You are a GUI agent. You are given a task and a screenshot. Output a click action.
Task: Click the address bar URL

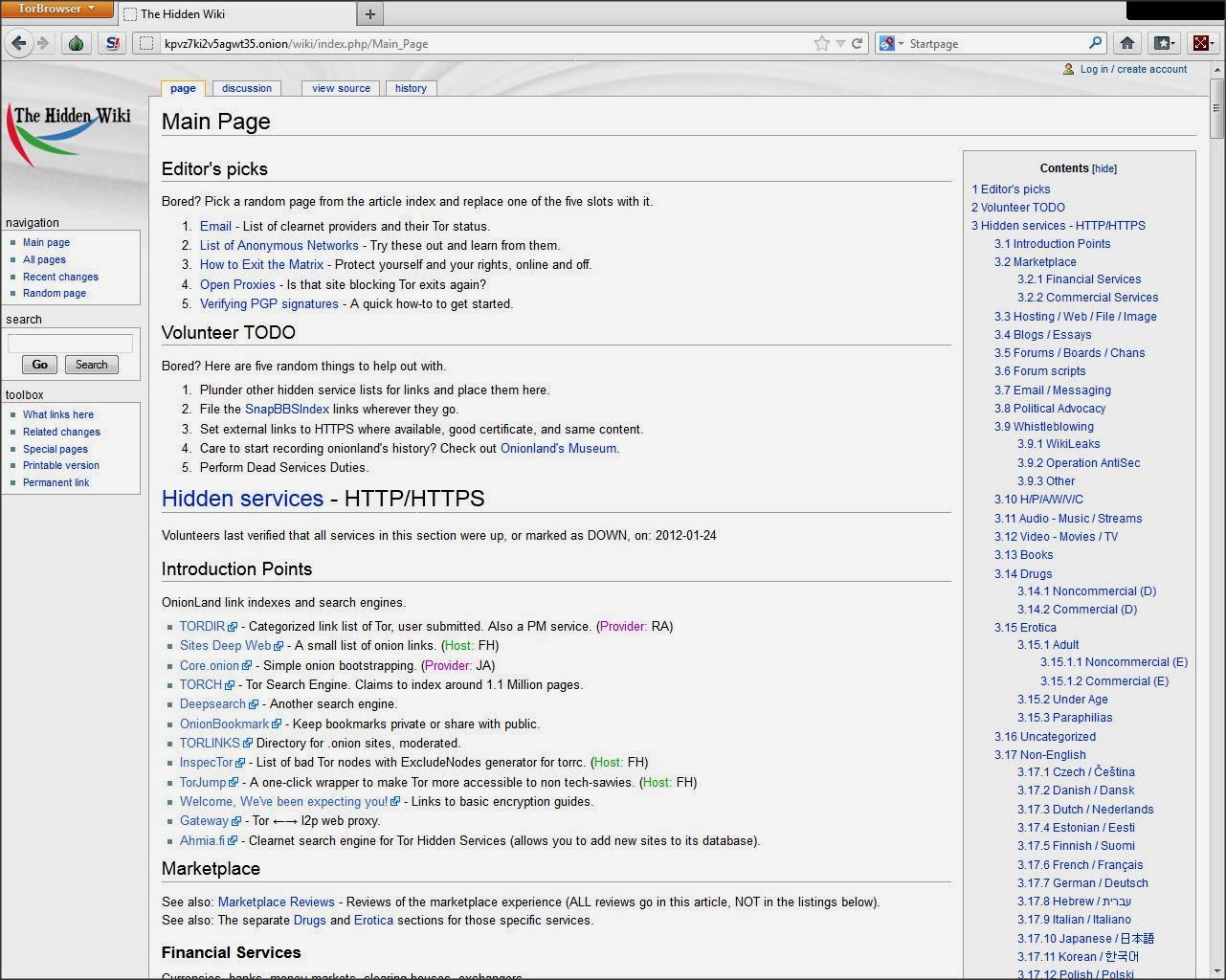click(297, 43)
